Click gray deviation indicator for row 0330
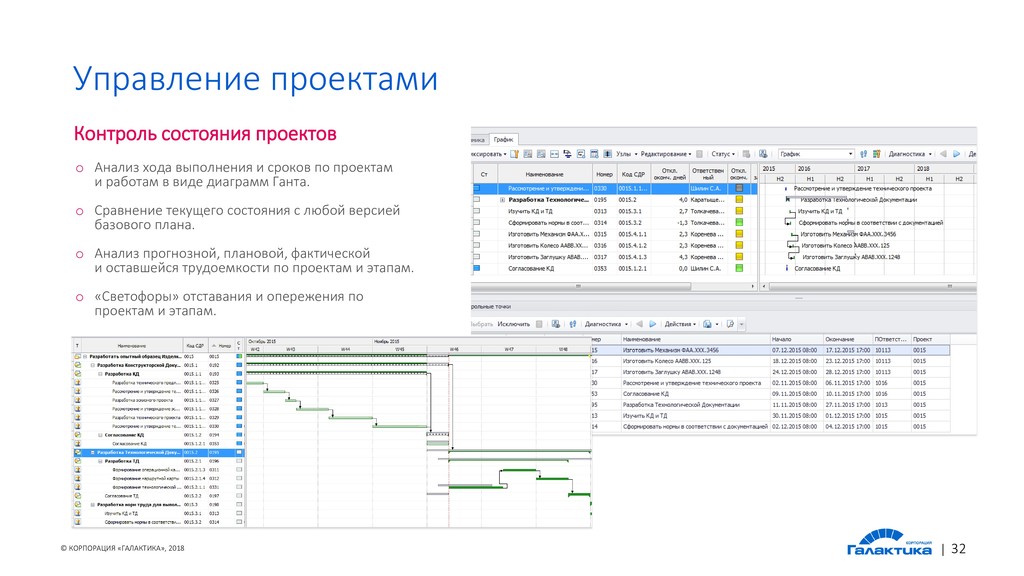 pos(739,188)
